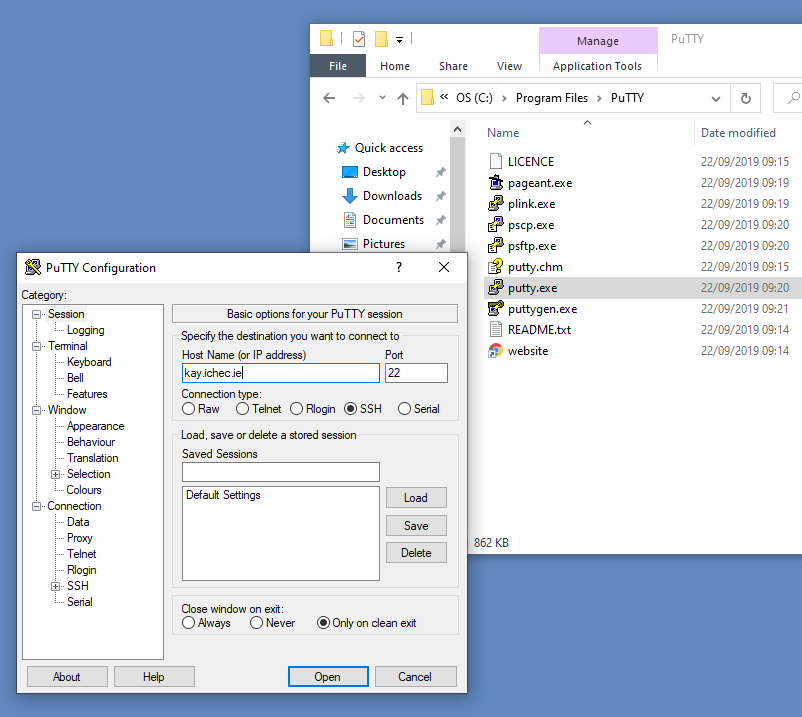This screenshot has width=802, height=717.
Task: Select Default Settings in saved sessions list
Action: pyautogui.click(x=223, y=495)
